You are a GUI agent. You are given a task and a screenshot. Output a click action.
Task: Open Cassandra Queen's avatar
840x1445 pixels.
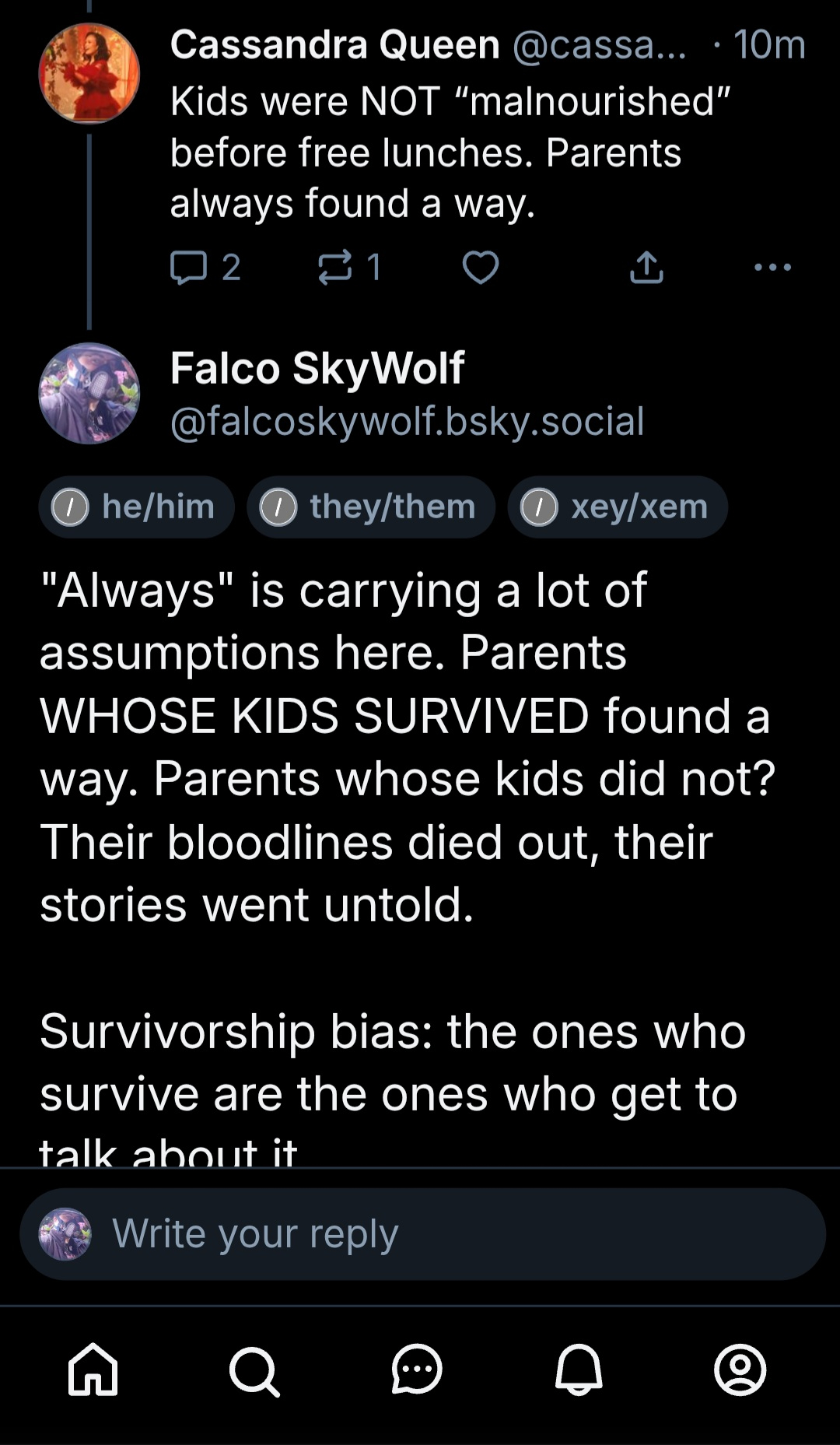coord(89,73)
